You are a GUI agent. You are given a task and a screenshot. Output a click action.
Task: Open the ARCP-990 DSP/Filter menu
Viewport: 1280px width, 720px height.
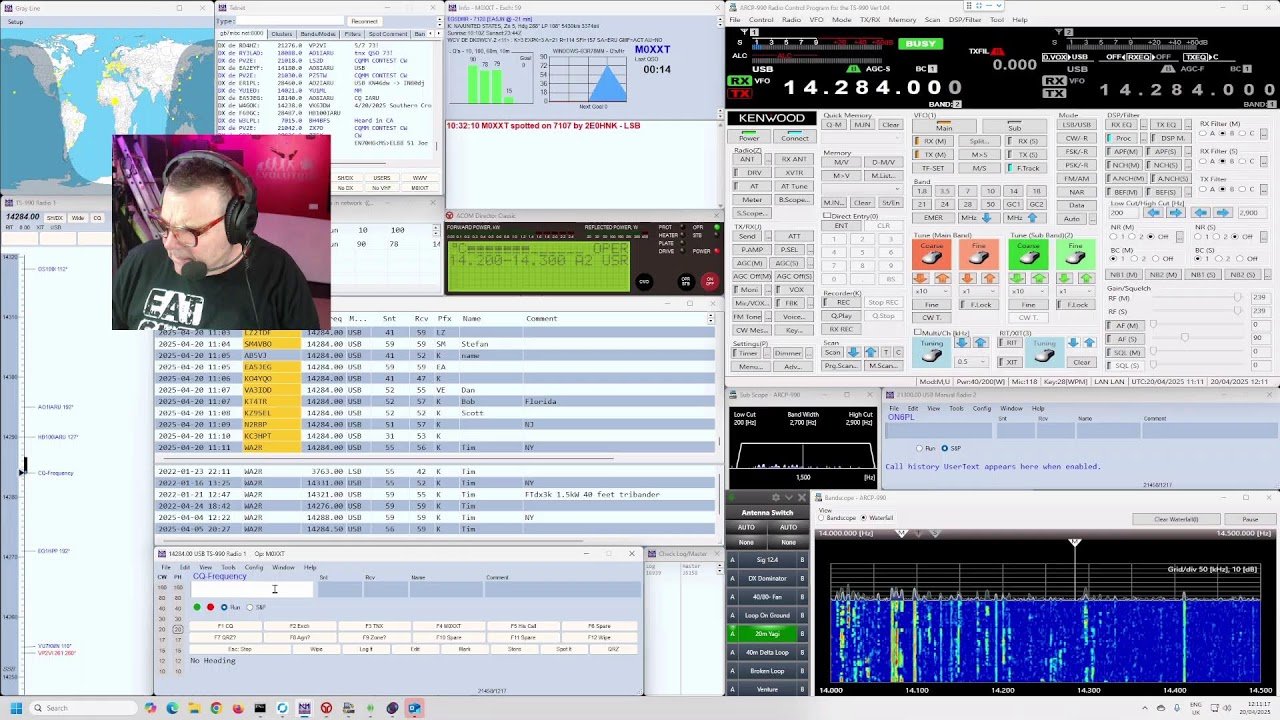965,20
